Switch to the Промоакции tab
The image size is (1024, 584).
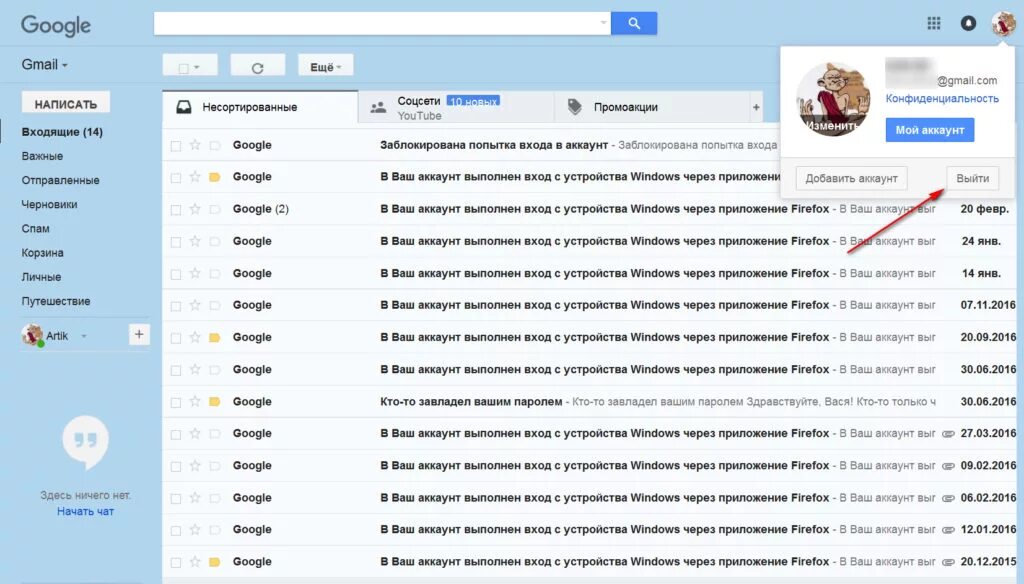point(652,108)
